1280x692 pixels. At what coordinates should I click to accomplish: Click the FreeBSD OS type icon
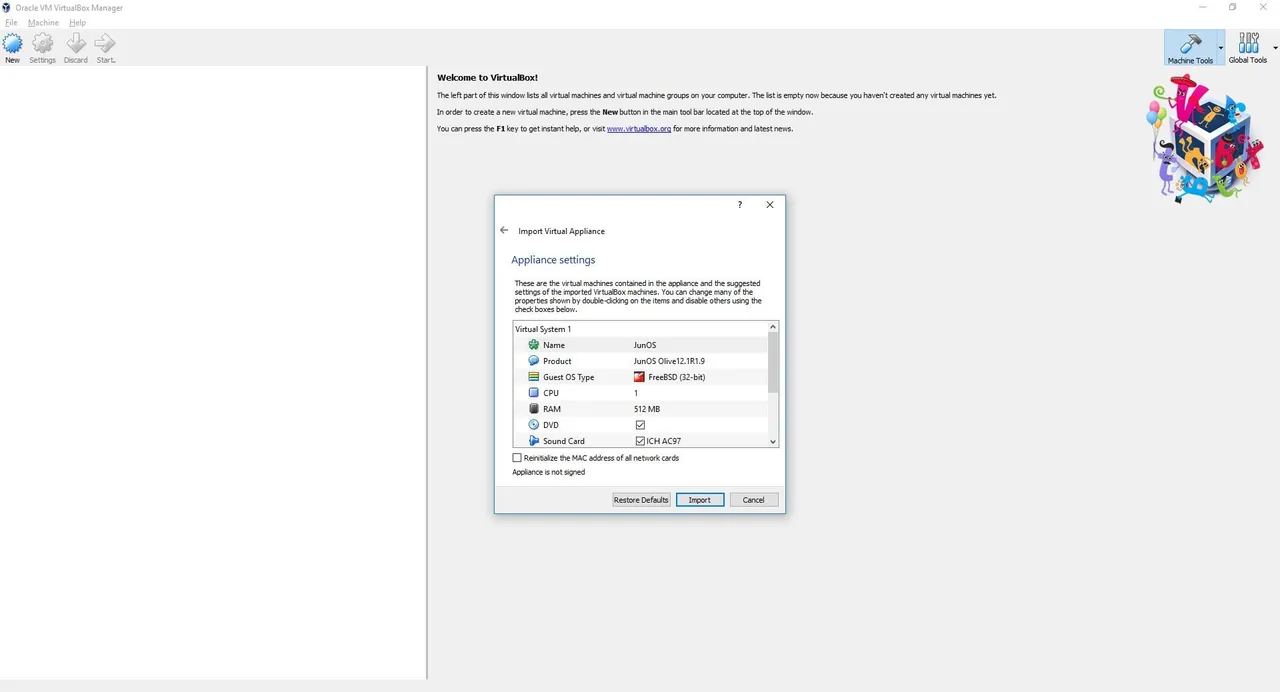tap(640, 377)
